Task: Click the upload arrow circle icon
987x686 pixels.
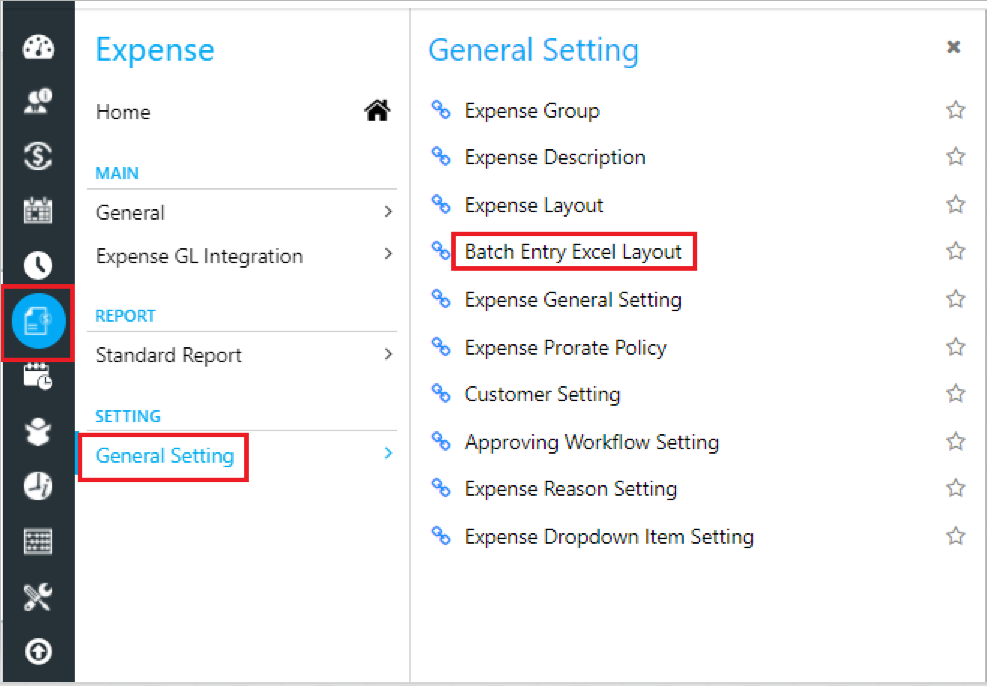Action: pos(38,652)
